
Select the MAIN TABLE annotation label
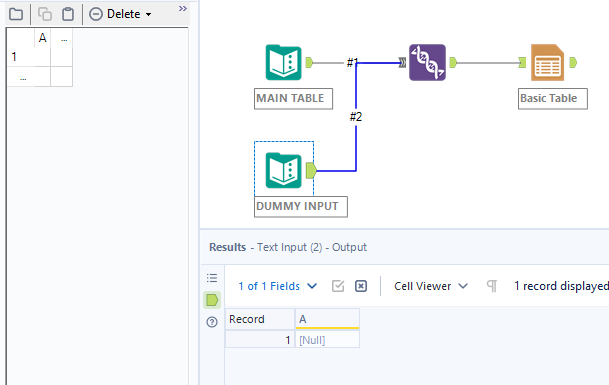coord(293,99)
